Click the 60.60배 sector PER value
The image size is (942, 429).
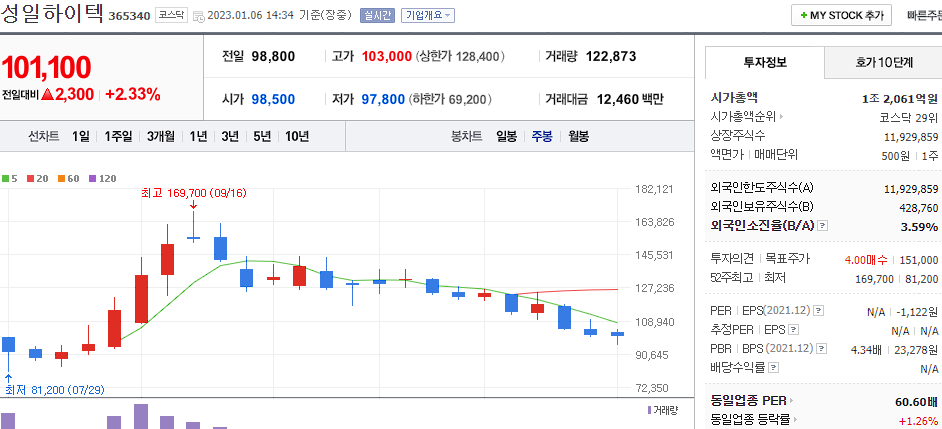pyautogui.click(x=917, y=401)
